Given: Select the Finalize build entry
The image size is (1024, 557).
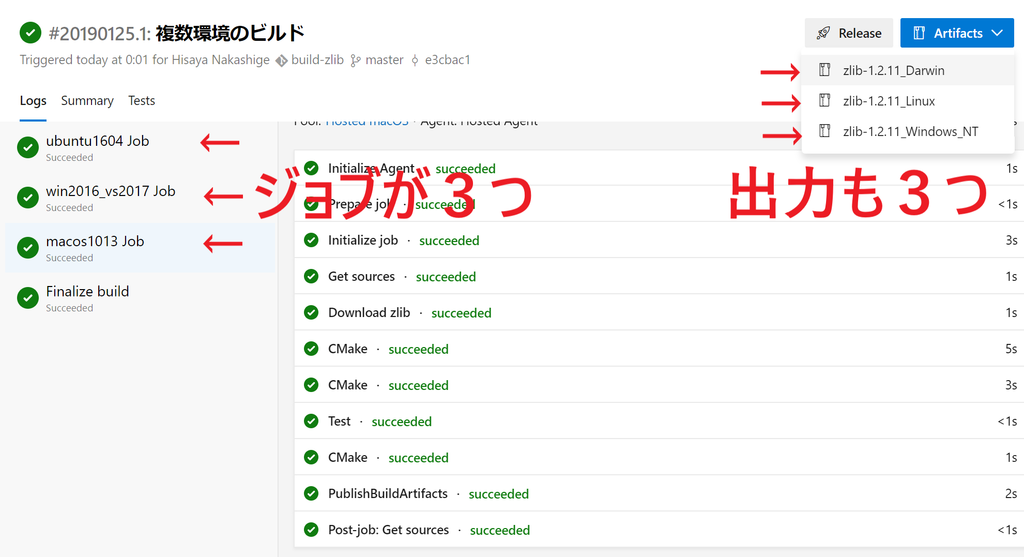Looking at the screenshot, I should tap(140, 298).
